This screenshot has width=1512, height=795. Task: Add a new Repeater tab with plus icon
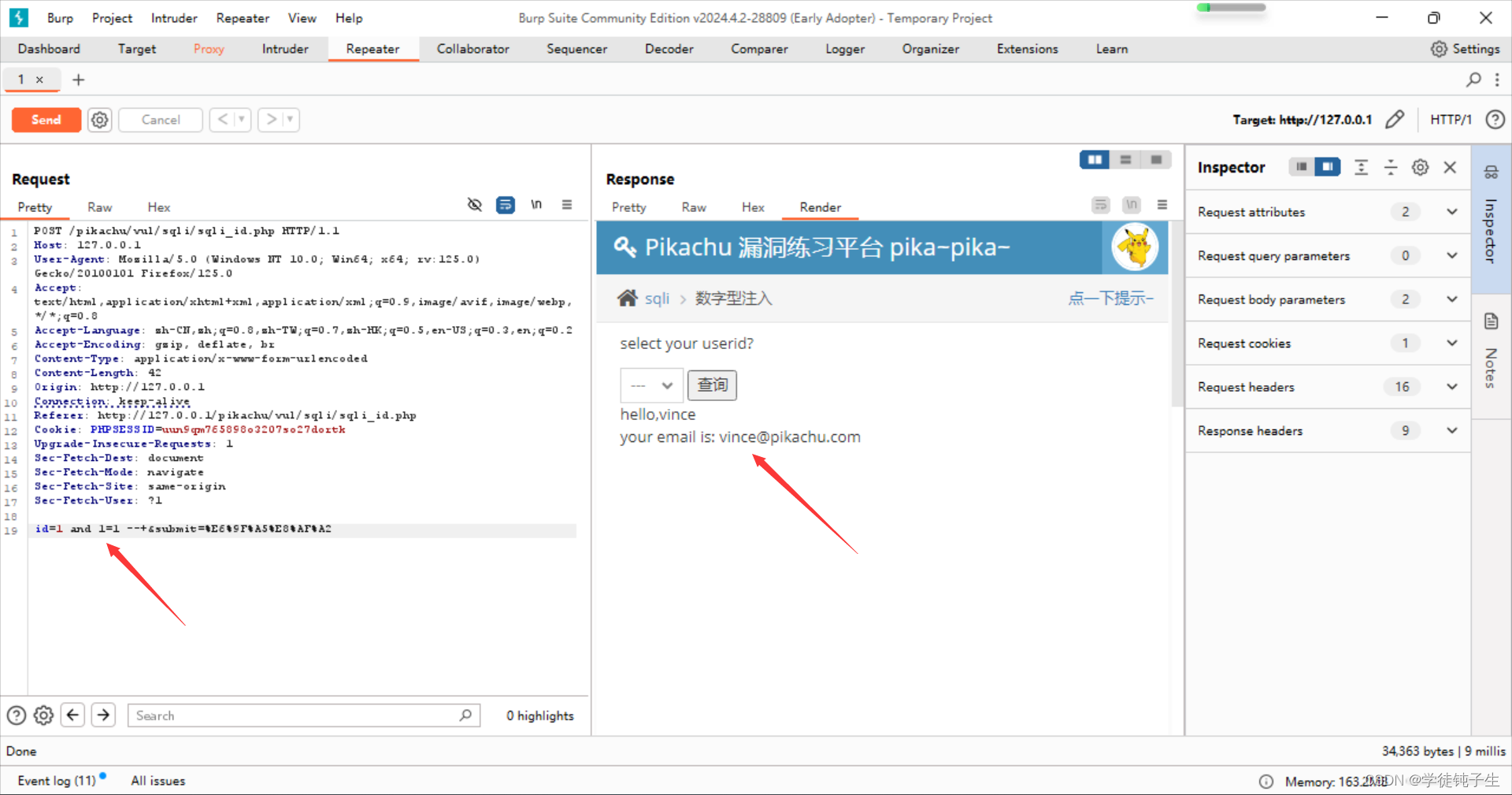[x=78, y=80]
